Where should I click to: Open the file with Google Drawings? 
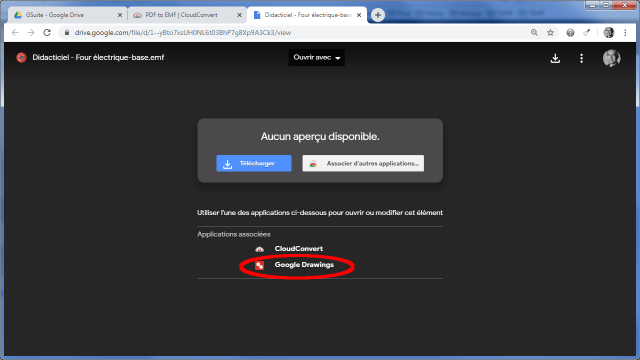(x=304, y=265)
